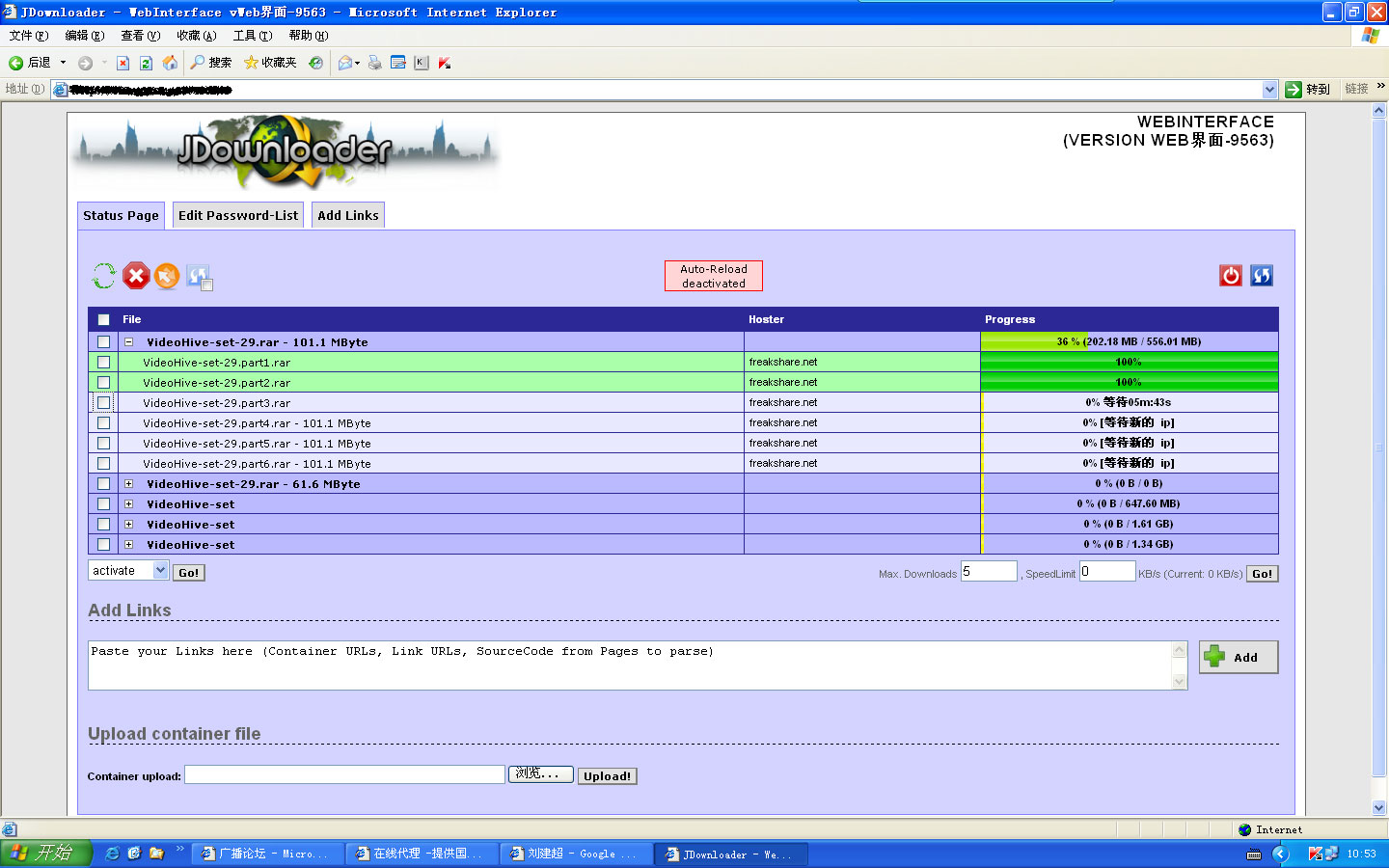Click the Max. Downloads input field
Viewport: 1389px width, 868px height.
(989, 571)
